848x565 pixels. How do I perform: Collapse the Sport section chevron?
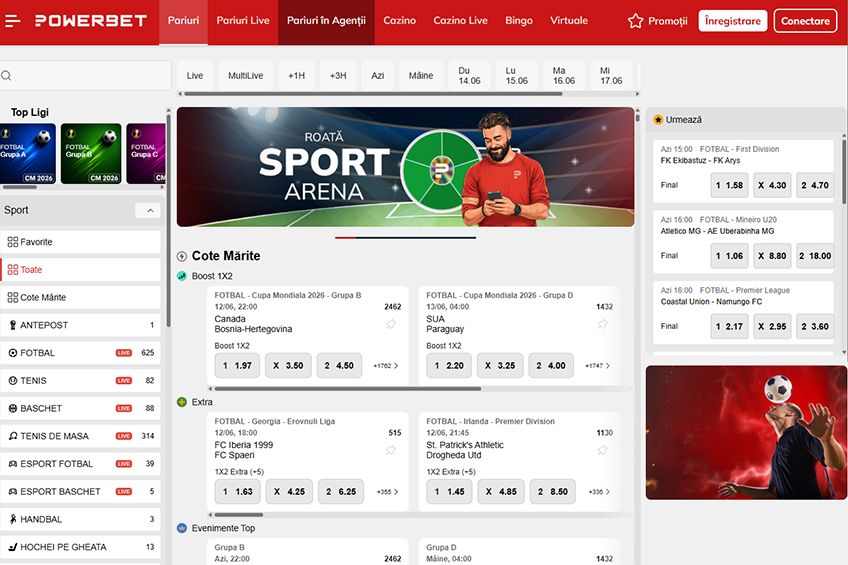click(150, 210)
